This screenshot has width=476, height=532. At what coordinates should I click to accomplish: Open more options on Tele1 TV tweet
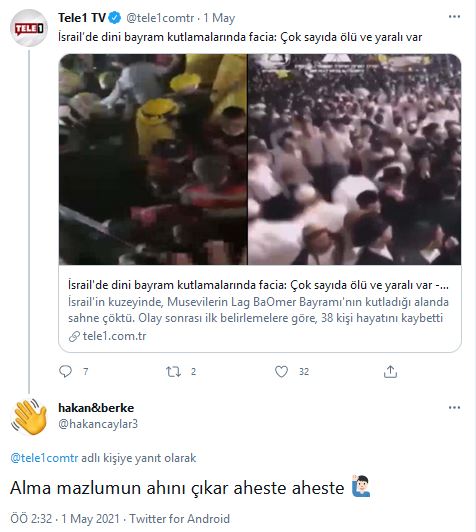454,17
